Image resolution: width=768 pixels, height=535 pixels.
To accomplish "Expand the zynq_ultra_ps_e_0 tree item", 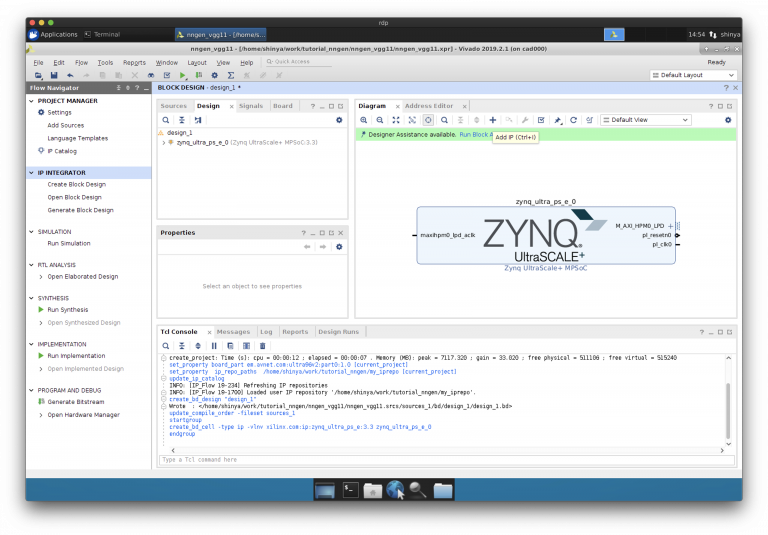I will pyautogui.click(x=163, y=143).
